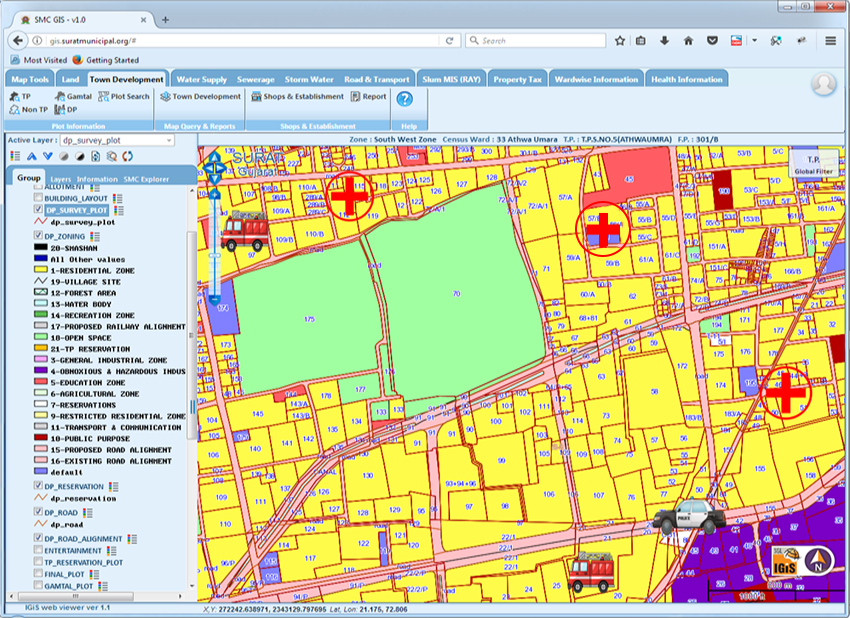Click the Plot Search button
The width and height of the screenshot is (850, 618).
pos(124,96)
